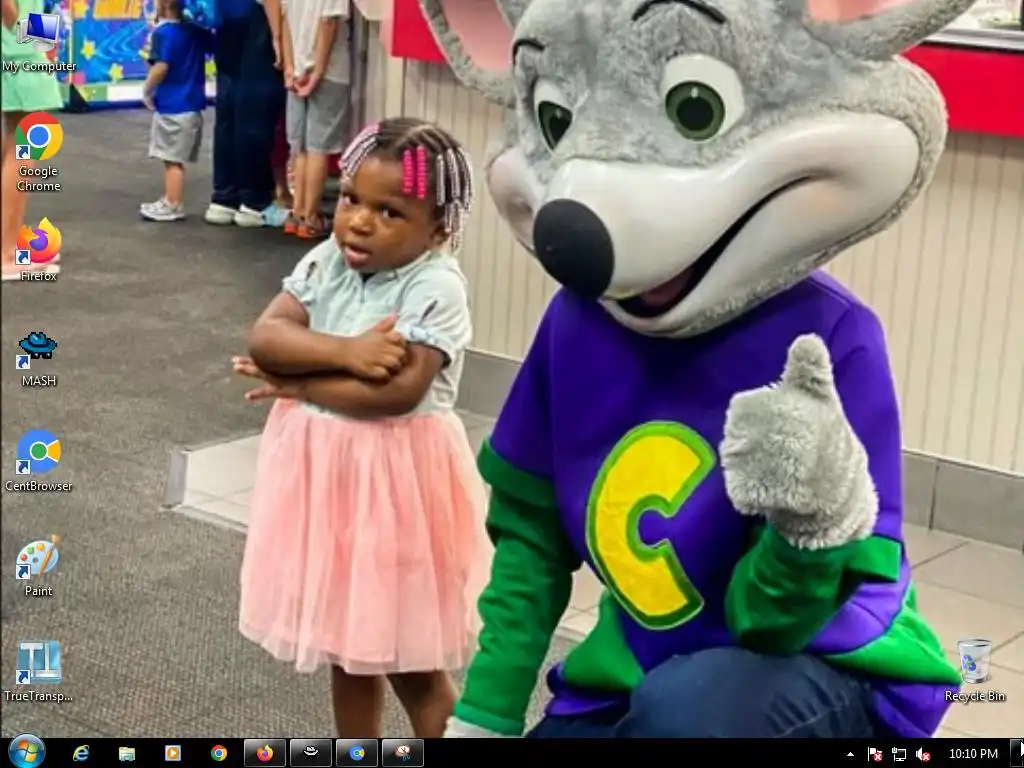Open the network status tray icon
Image resolution: width=1024 pixels, height=768 pixels.
click(x=899, y=754)
